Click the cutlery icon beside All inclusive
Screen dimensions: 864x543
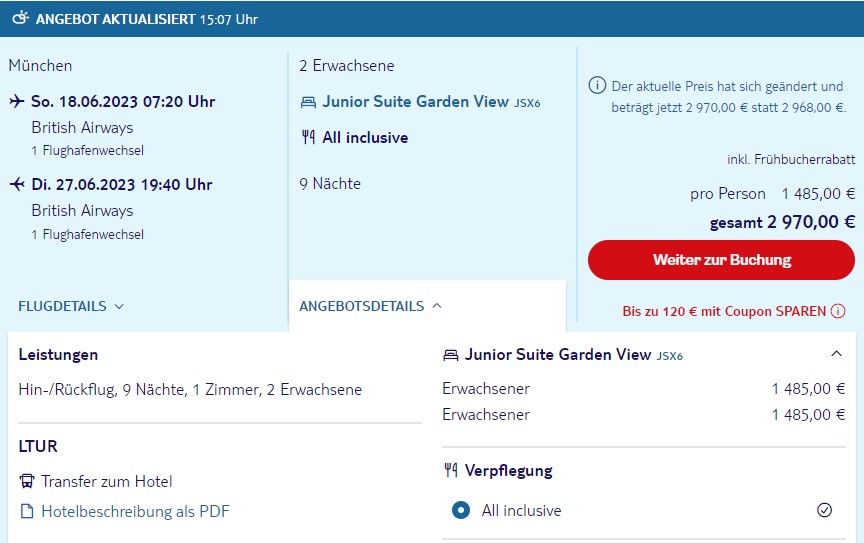pos(308,138)
